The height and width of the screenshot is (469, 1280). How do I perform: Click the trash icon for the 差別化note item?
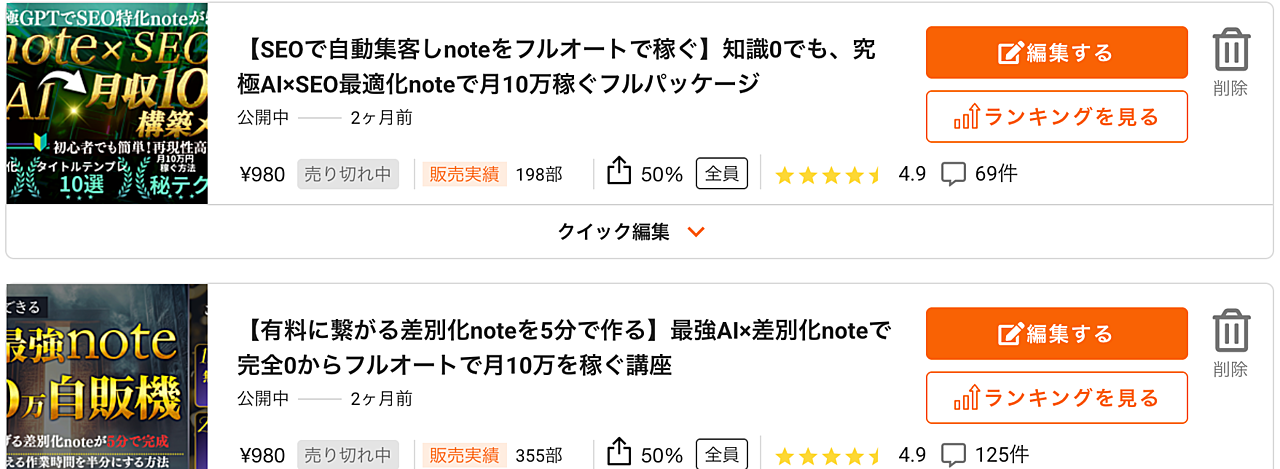[x=1230, y=331]
